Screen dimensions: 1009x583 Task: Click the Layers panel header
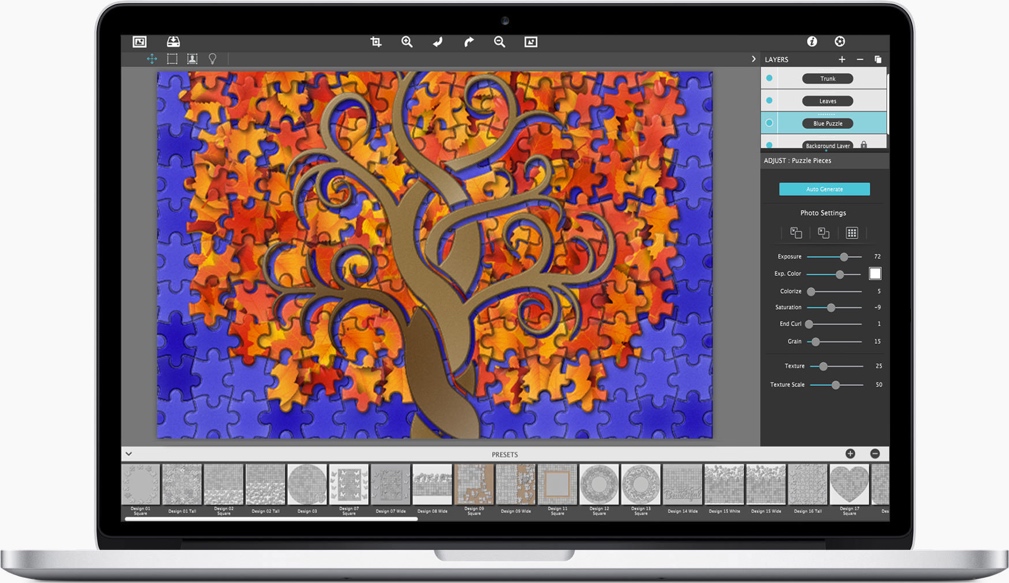(x=778, y=59)
